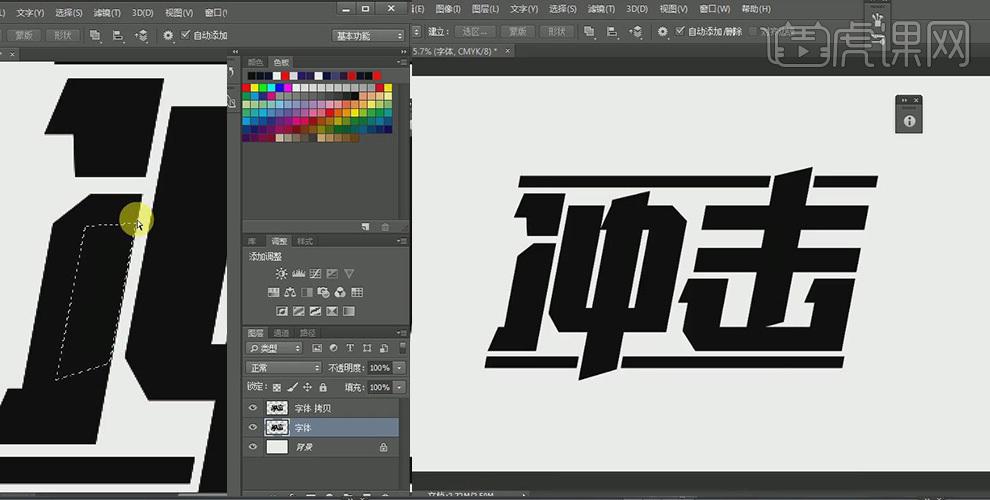Add a Levels adjustment layer
990x500 pixels.
[x=299, y=274]
